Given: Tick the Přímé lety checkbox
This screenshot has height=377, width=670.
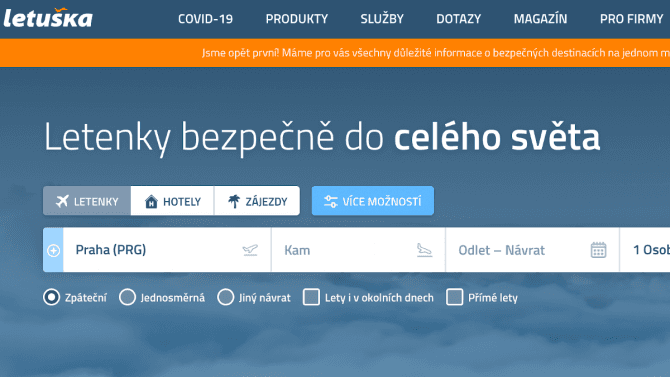Looking at the screenshot, I should [x=454, y=297].
